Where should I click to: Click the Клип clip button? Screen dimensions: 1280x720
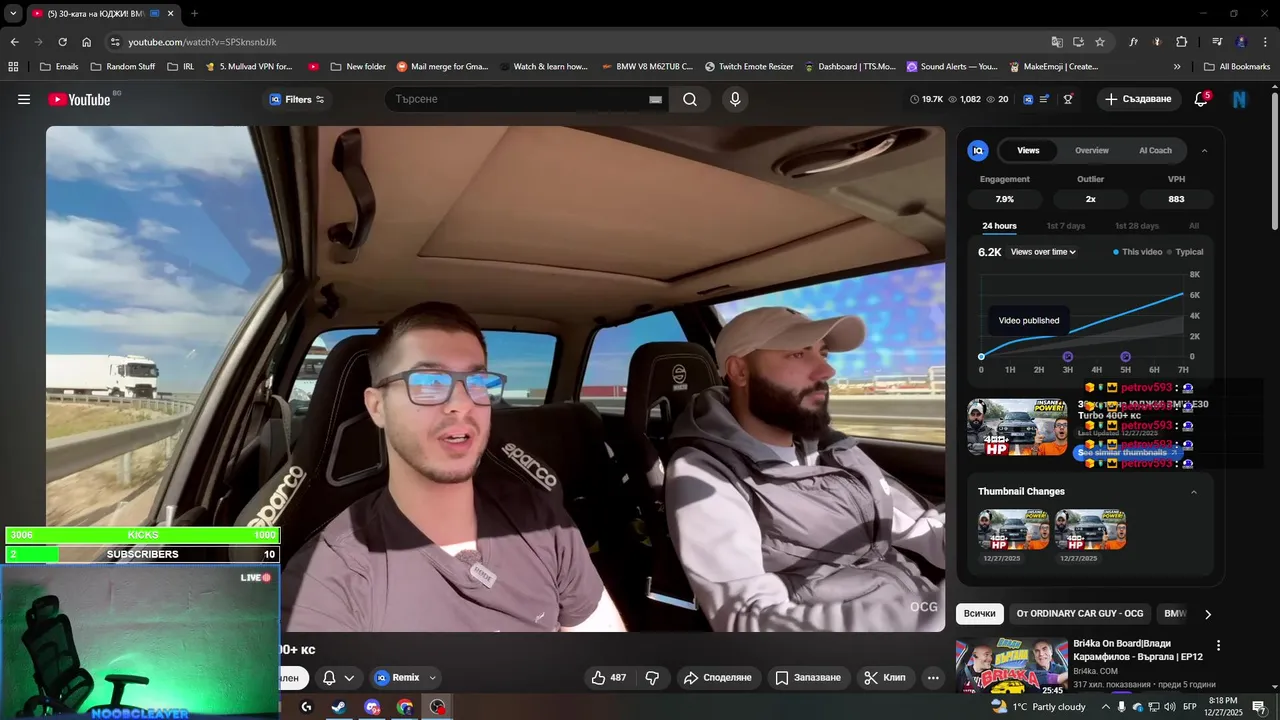885,678
